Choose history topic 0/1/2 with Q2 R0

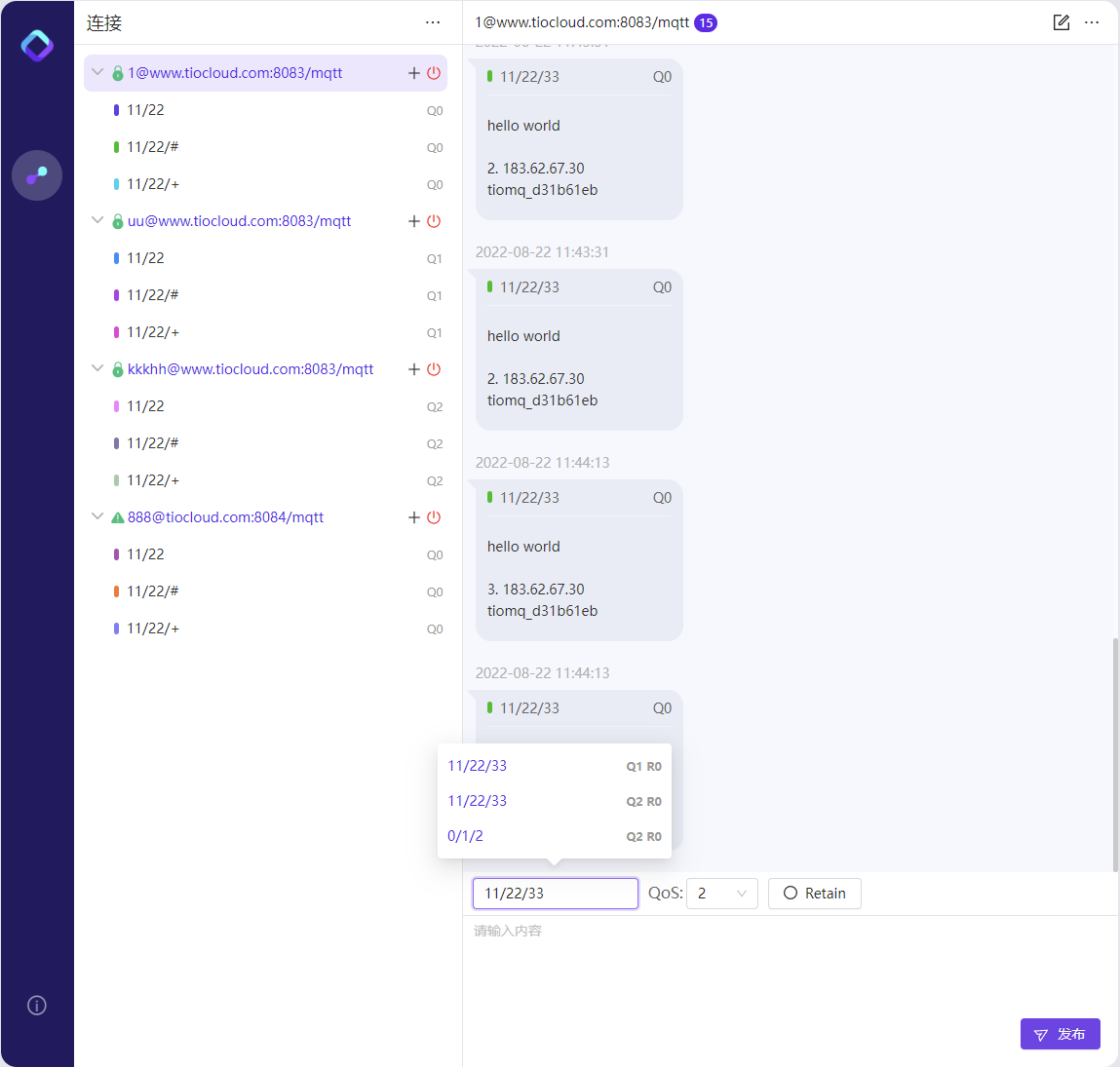[555, 836]
